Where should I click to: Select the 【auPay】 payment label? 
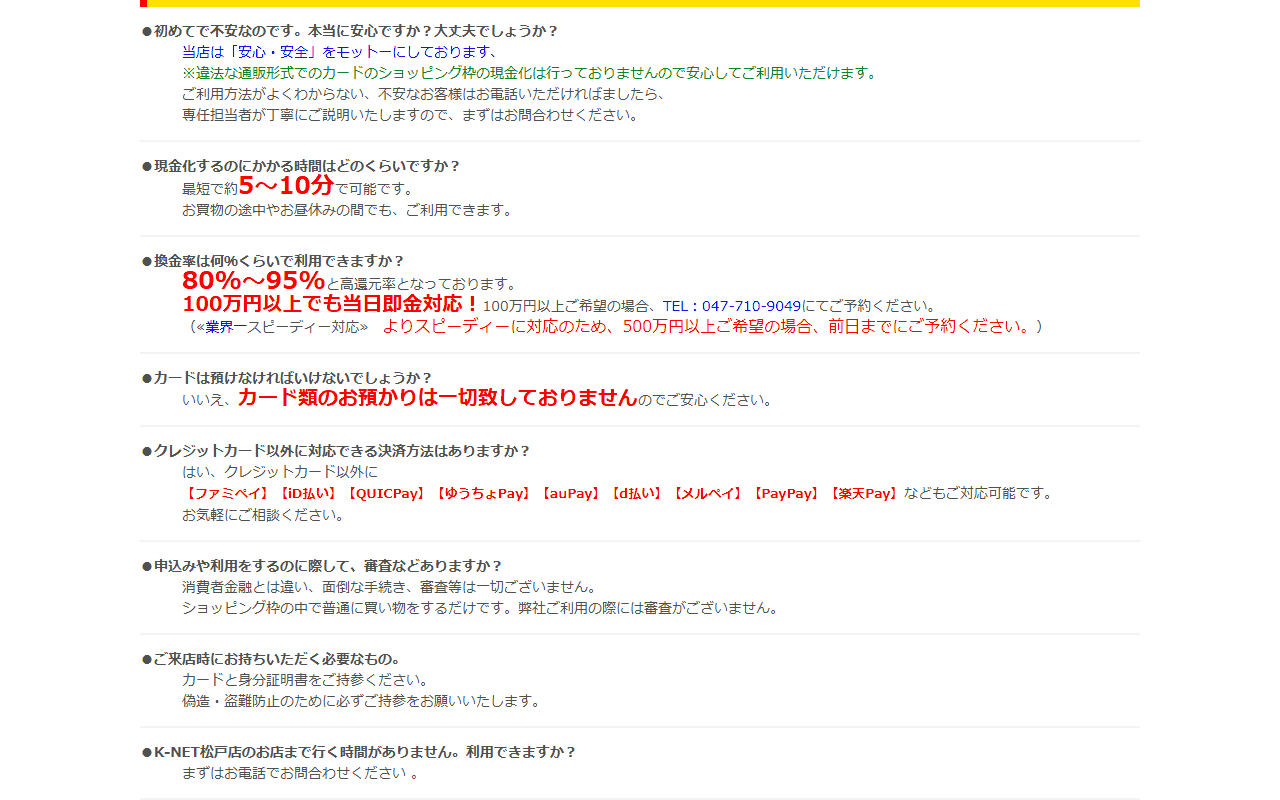[571, 494]
